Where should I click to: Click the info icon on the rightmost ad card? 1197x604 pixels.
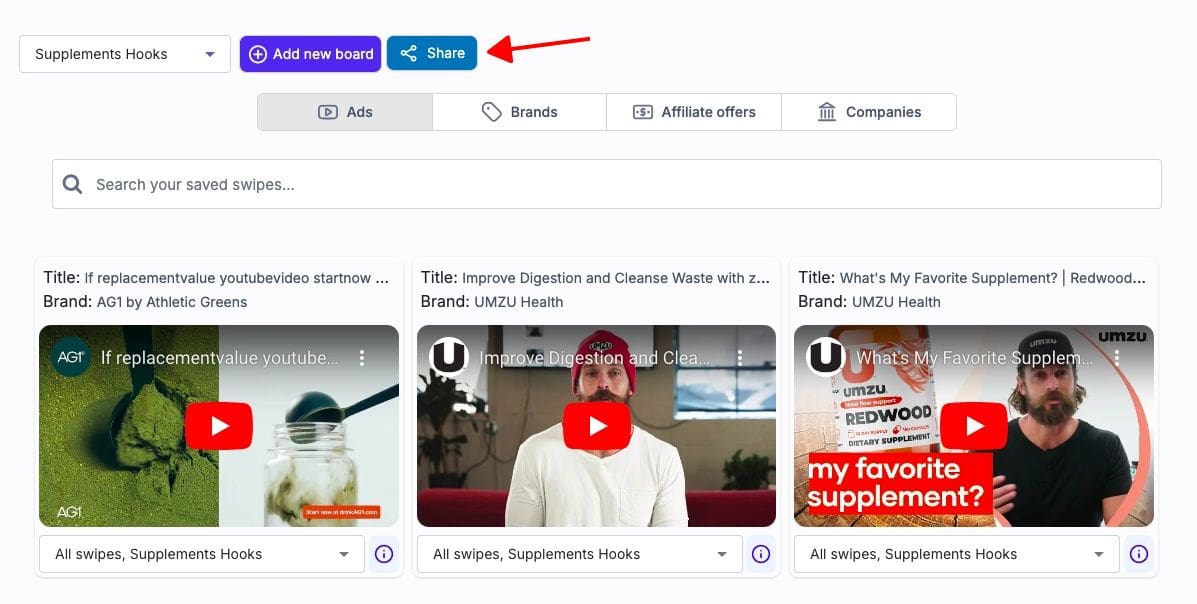(1138, 553)
